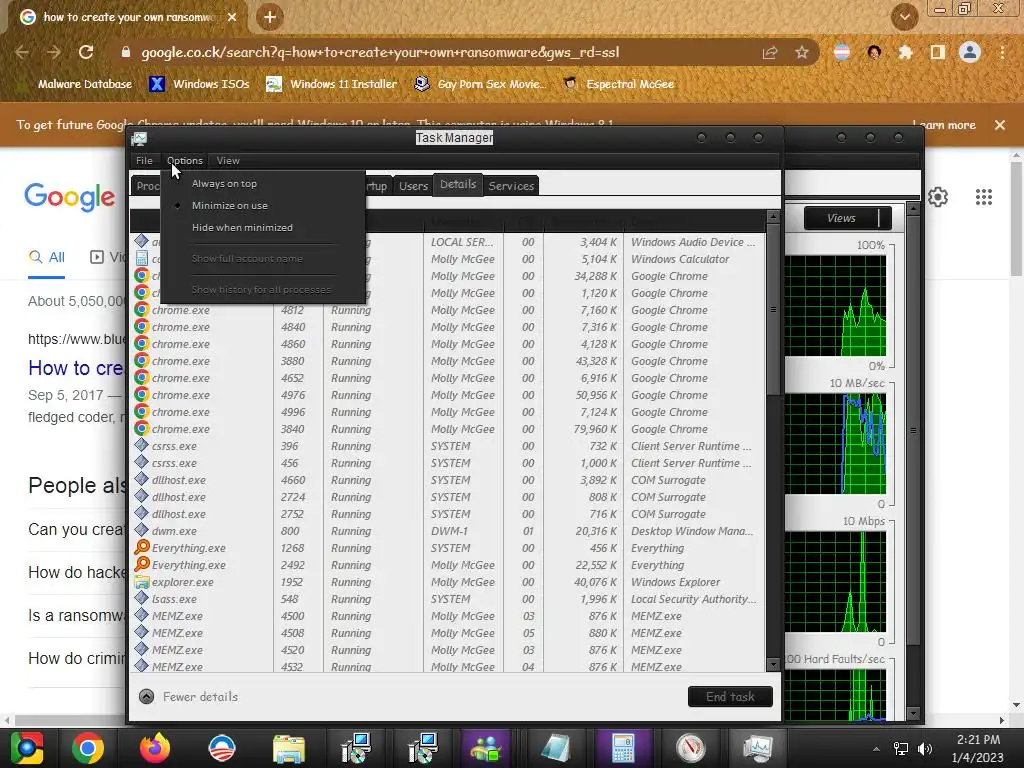Click Learn more in update bar
Image resolution: width=1024 pixels, height=768 pixels.
pos(944,125)
